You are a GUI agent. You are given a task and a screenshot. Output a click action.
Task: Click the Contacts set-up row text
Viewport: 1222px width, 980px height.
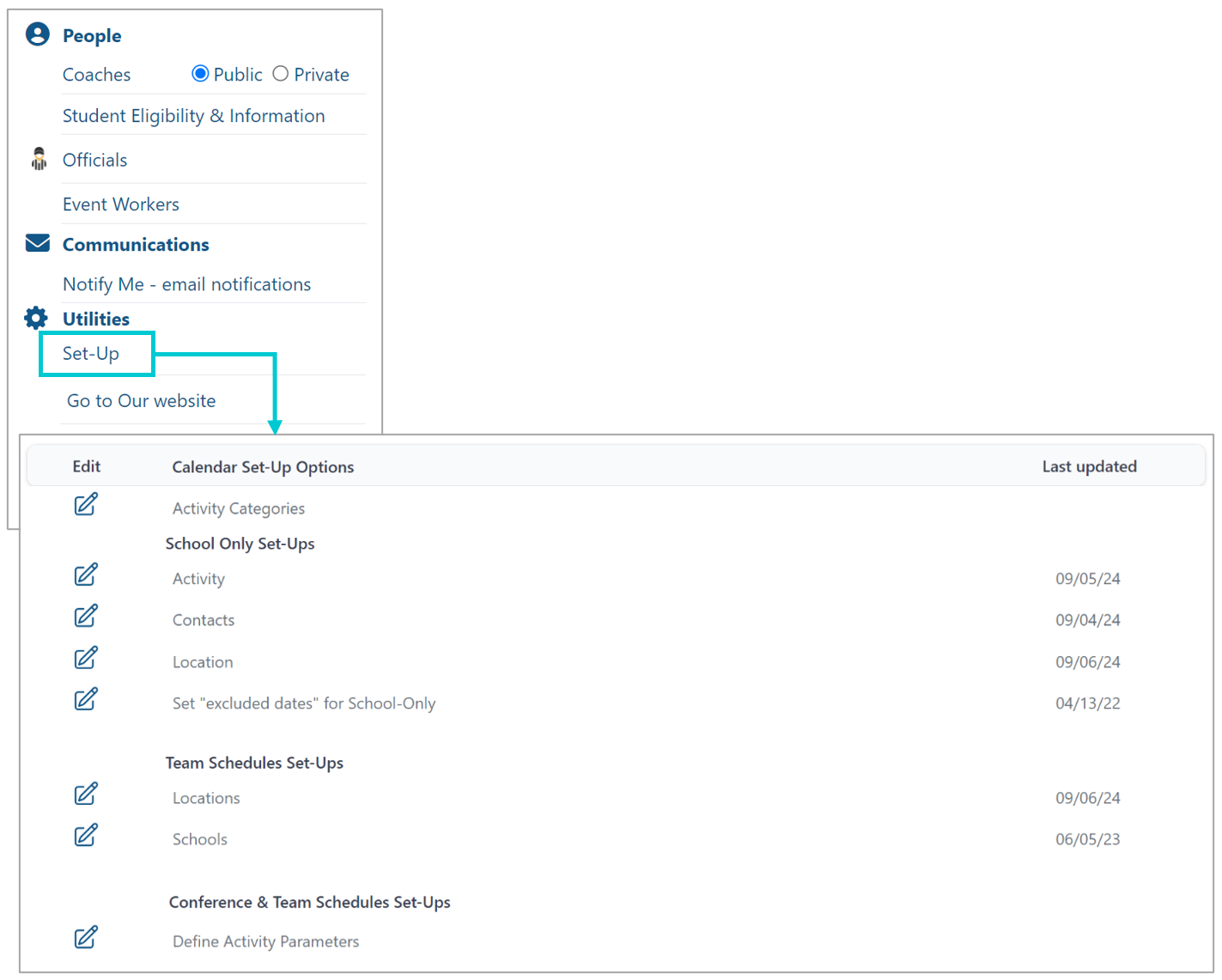point(204,620)
